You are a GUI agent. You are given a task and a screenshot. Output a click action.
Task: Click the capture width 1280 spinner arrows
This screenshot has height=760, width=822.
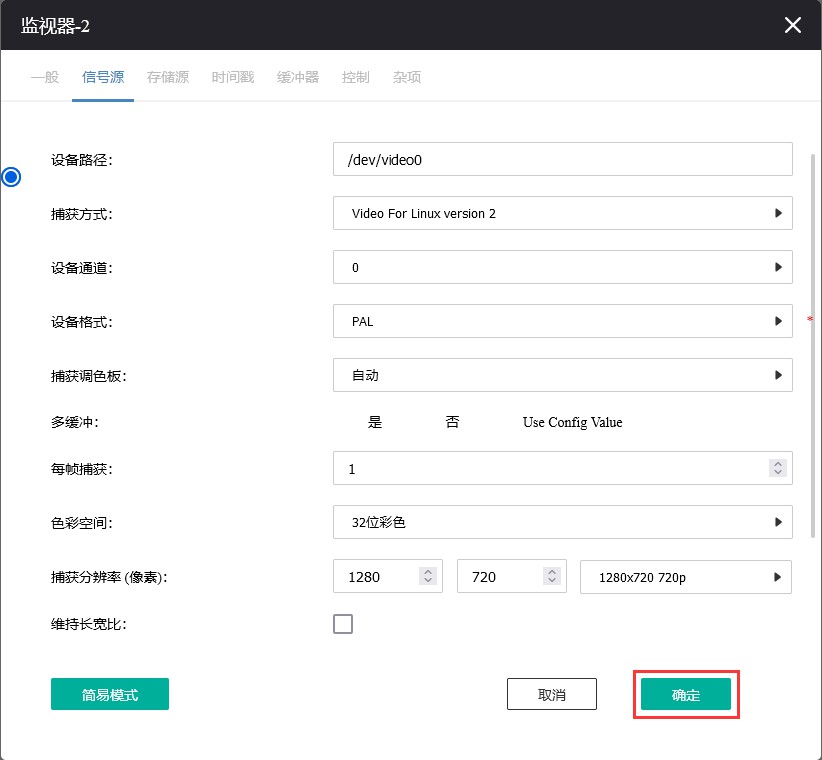(x=428, y=576)
